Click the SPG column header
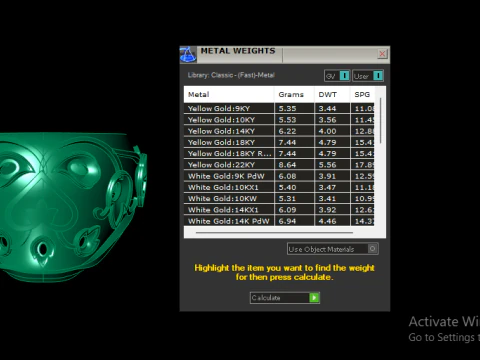This screenshot has height=360, width=480. pyautogui.click(x=363, y=95)
